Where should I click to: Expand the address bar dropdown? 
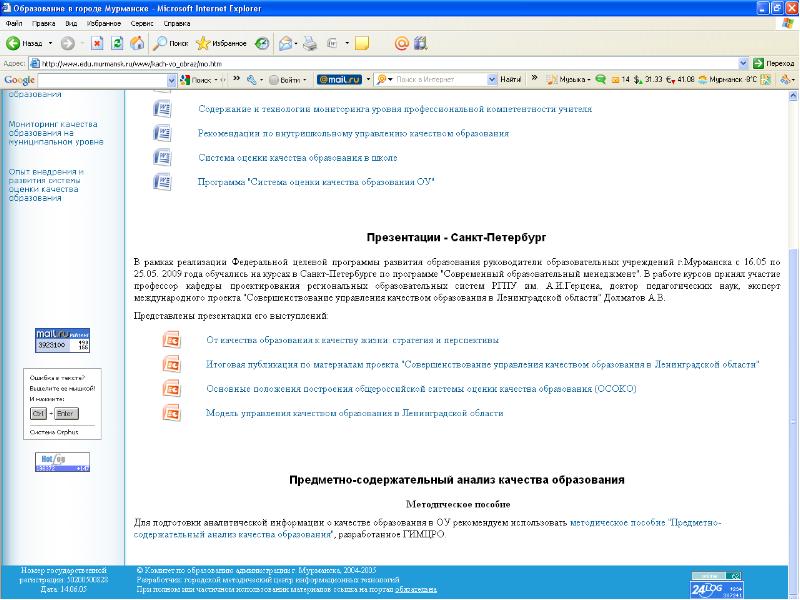coord(743,63)
